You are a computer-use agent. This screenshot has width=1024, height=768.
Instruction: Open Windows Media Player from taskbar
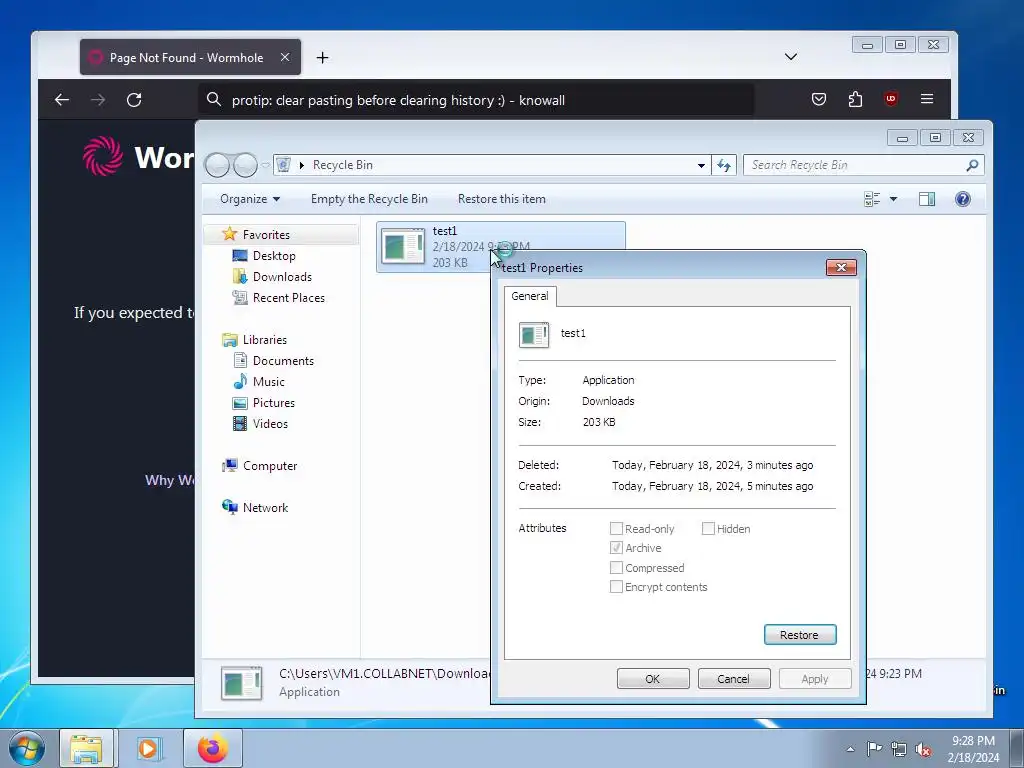coord(148,748)
